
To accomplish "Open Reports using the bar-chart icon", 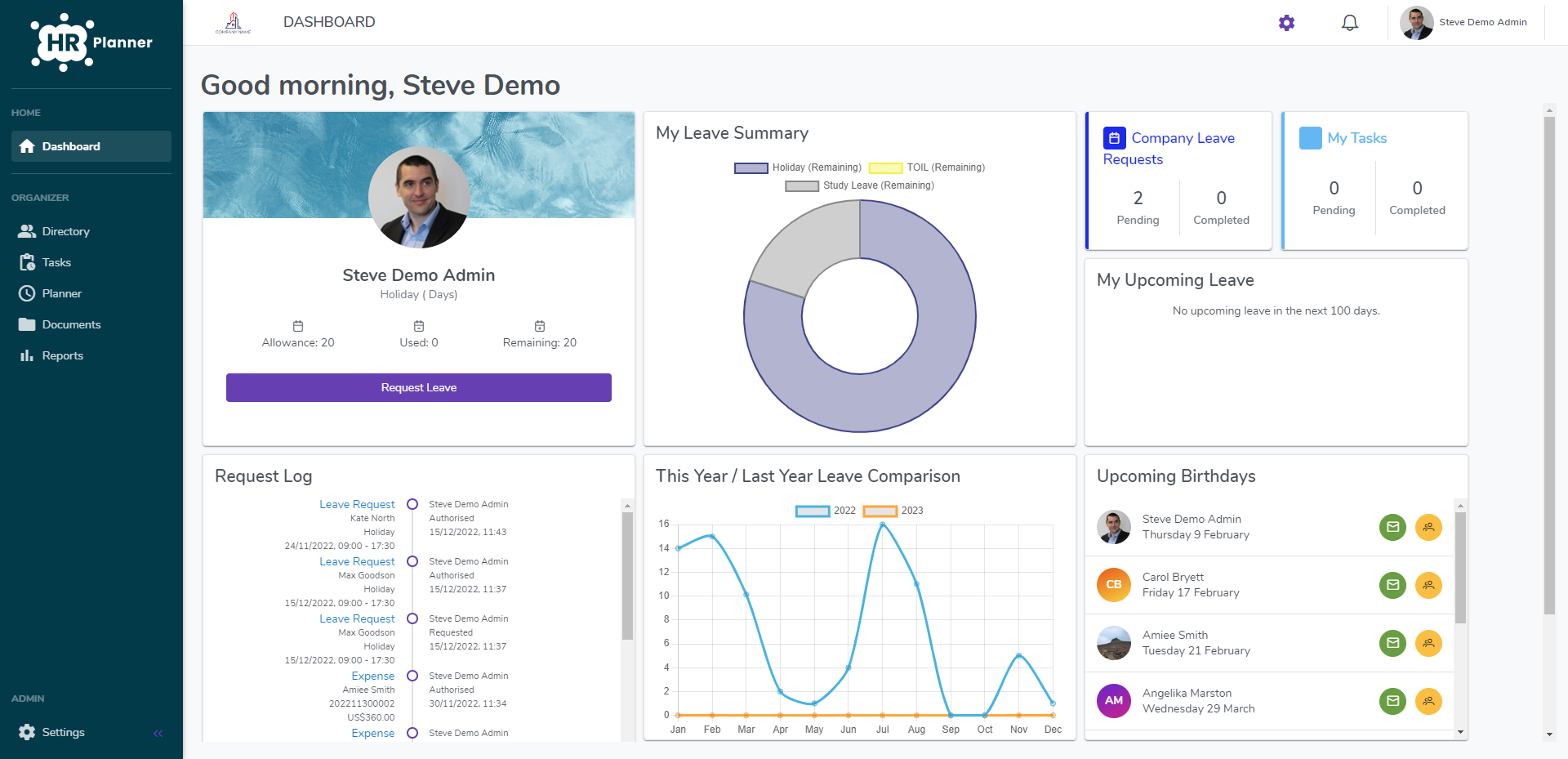I will (x=26, y=355).
